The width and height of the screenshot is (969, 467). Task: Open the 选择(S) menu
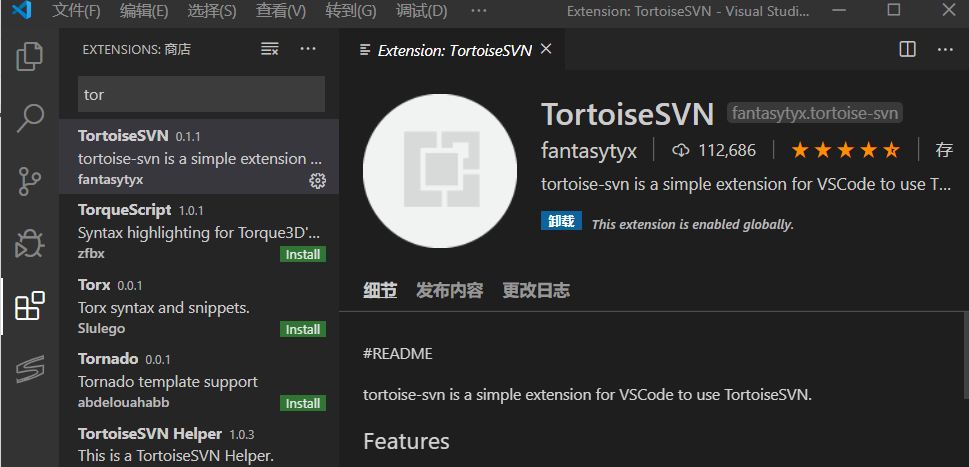pos(212,11)
